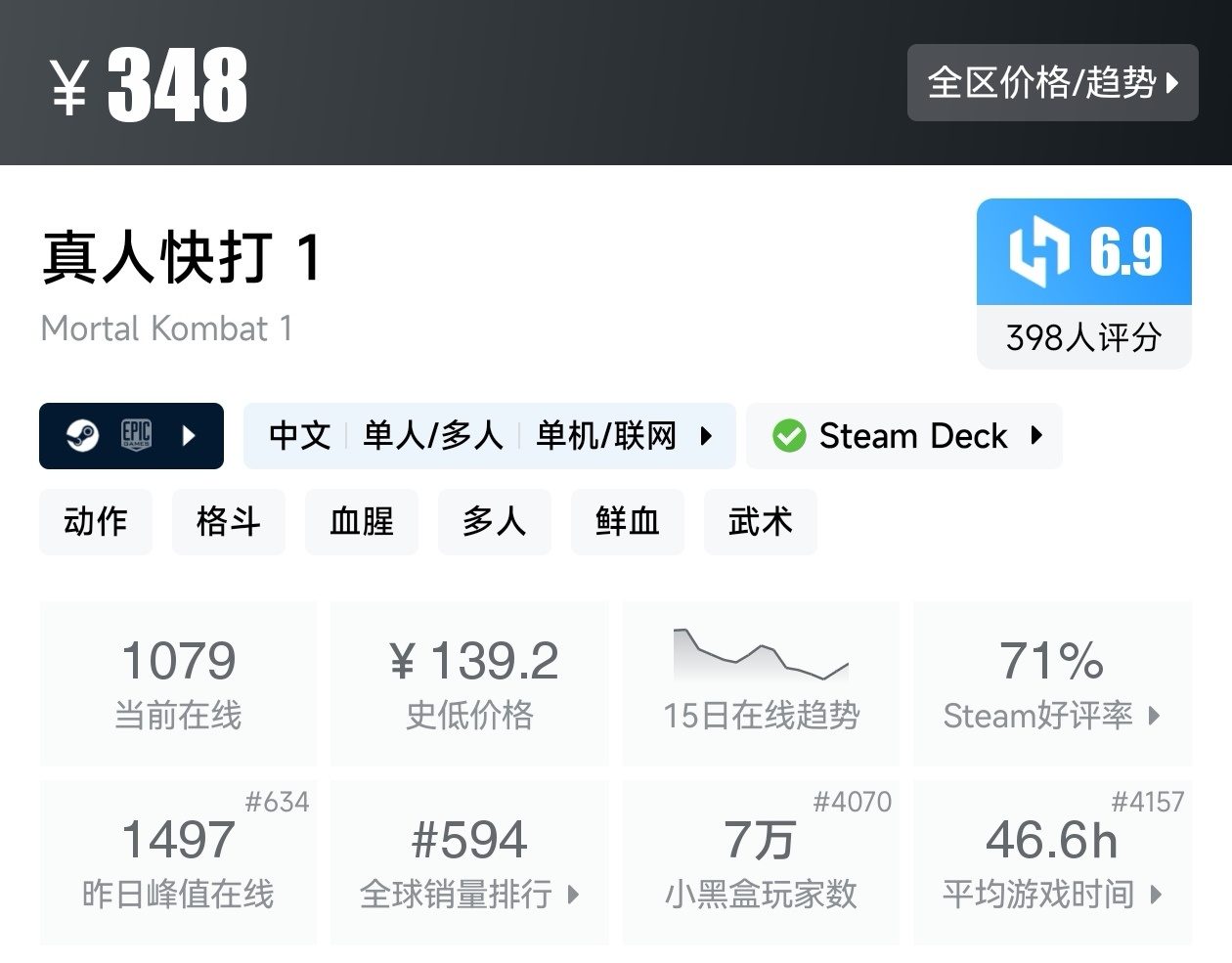Open the 史低价格 ¥139.2 stat card
Viewport: 1232px width, 963px height.
click(x=469, y=683)
